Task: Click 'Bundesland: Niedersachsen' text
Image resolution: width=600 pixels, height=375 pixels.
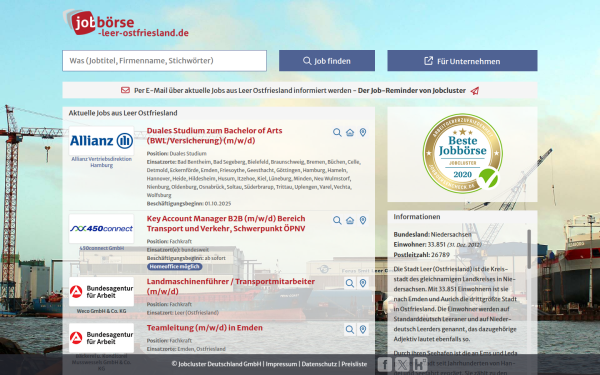Action: click(432, 235)
